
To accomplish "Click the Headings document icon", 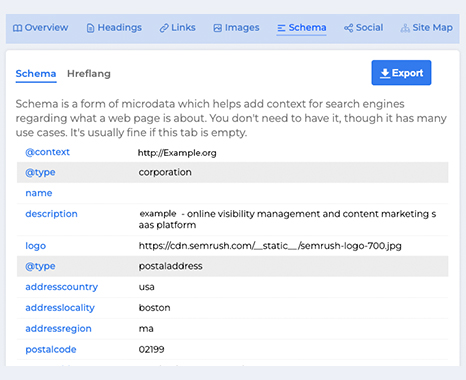I will pyautogui.click(x=90, y=28).
